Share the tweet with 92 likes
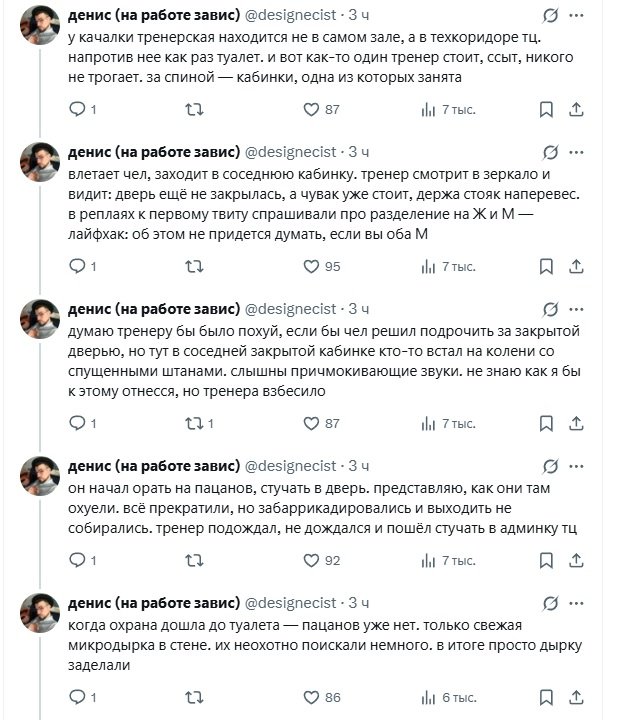This screenshot has width=617, height=720. click(x=576, y=561)
